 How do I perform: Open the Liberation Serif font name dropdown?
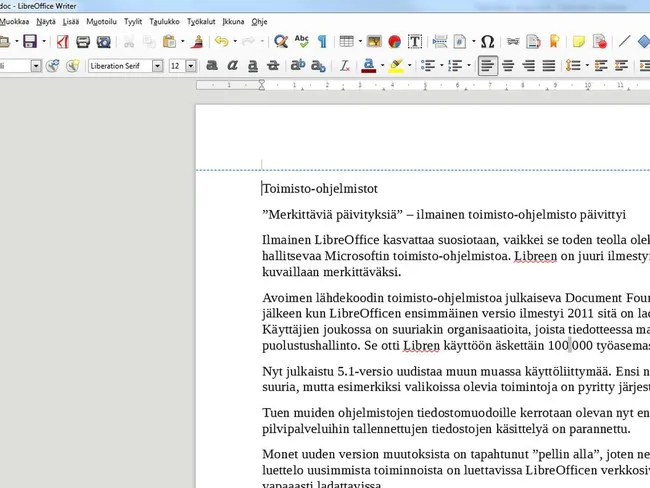[x=158, y=66]
